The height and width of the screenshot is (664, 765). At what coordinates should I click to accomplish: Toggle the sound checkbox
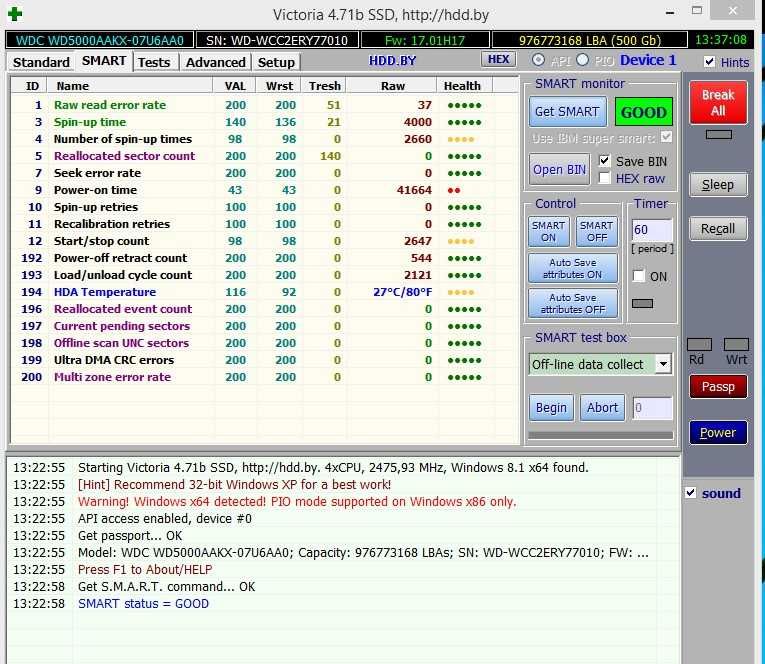tap(691, 493)
